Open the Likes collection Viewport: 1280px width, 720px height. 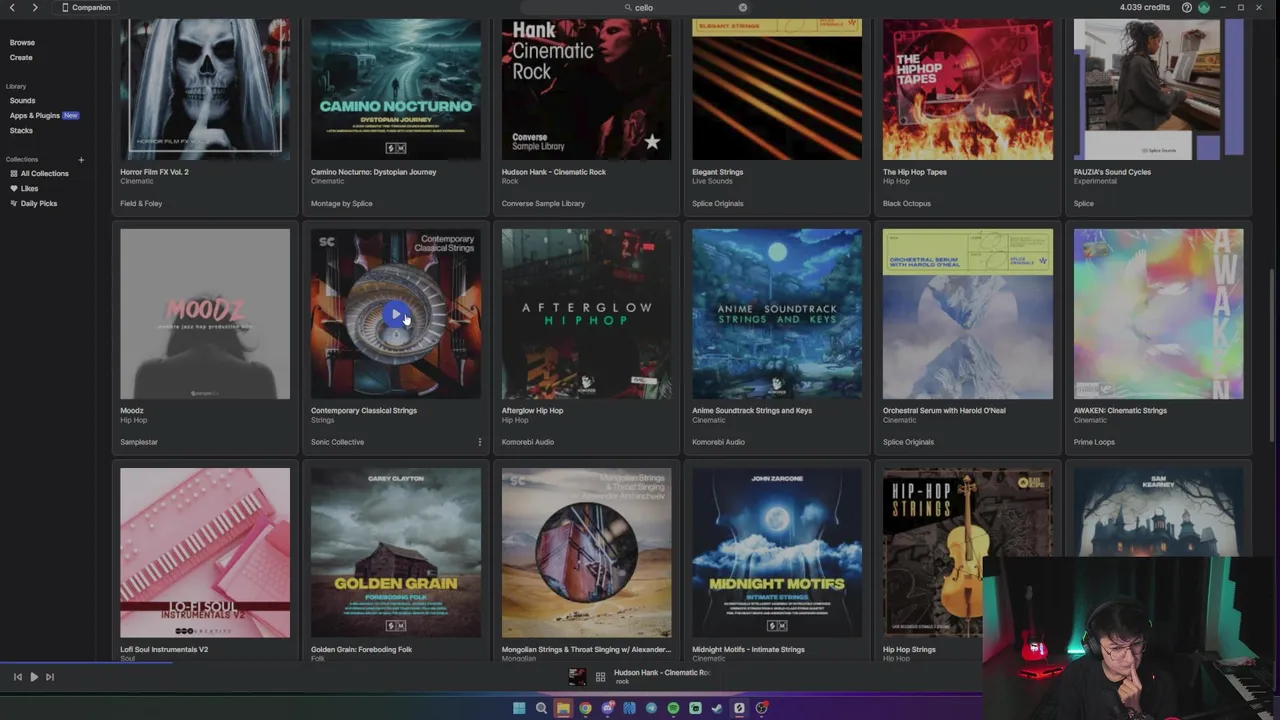pos(24,188)
